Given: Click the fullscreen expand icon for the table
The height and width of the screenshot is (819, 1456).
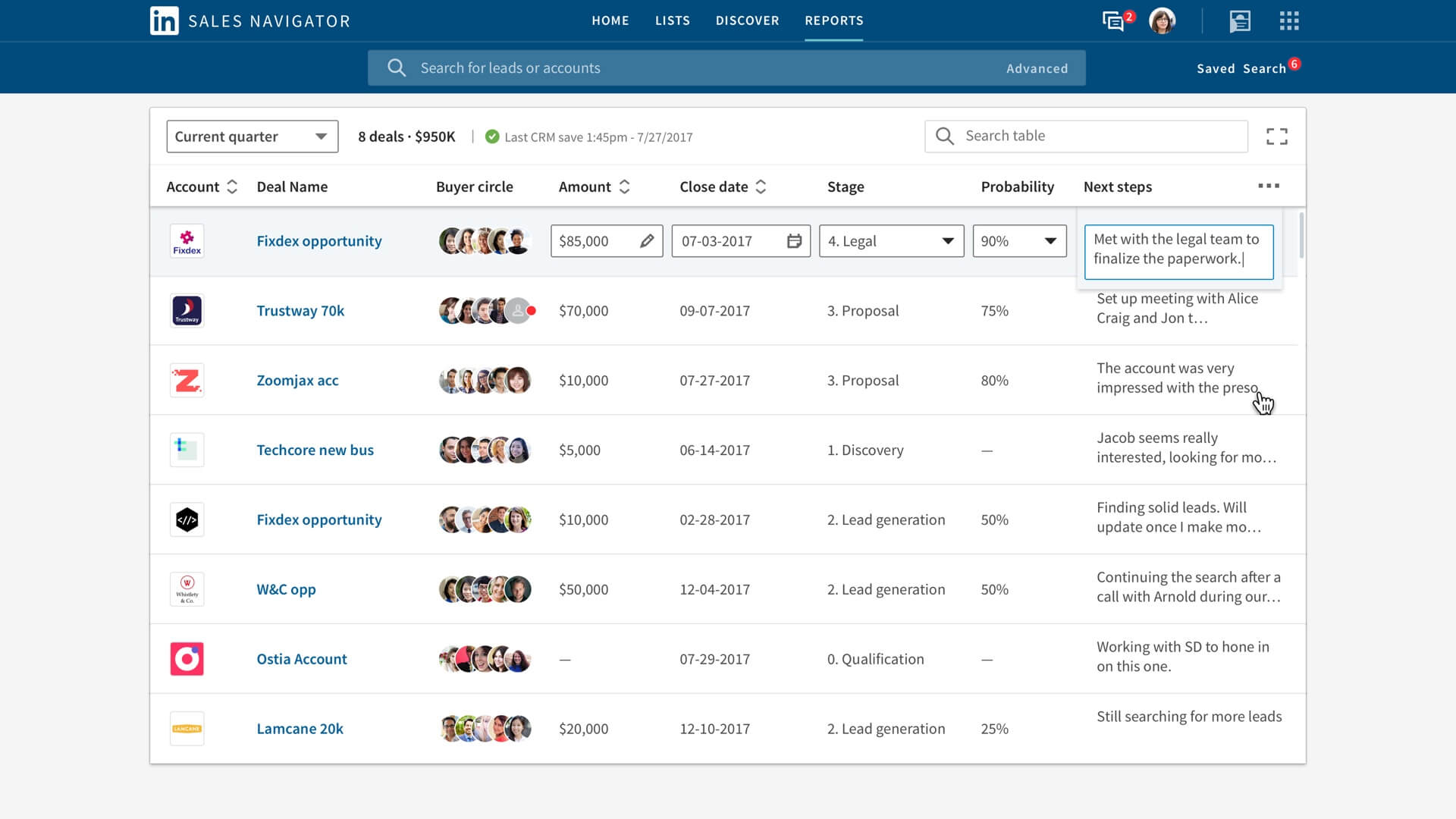Looking at the screenshot, I should (1277, 136).
